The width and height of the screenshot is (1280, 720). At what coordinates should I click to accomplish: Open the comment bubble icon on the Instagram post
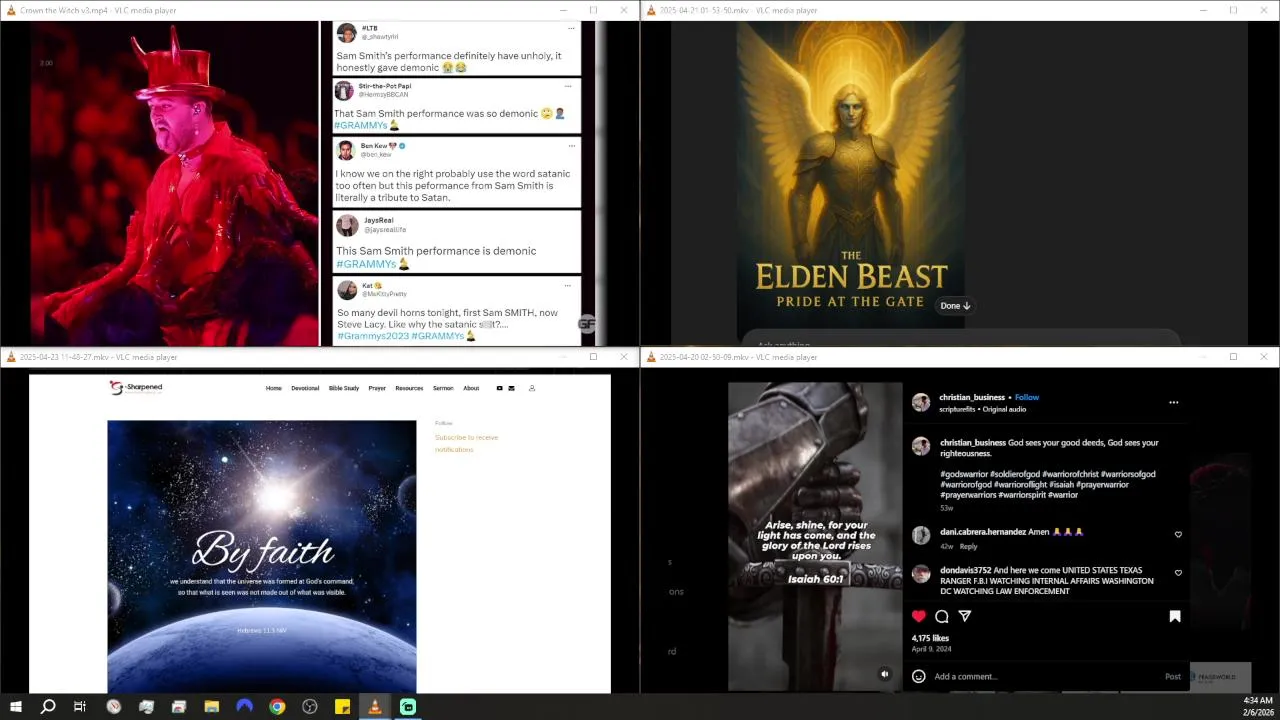pyautogui.click(x=941, y=616)
